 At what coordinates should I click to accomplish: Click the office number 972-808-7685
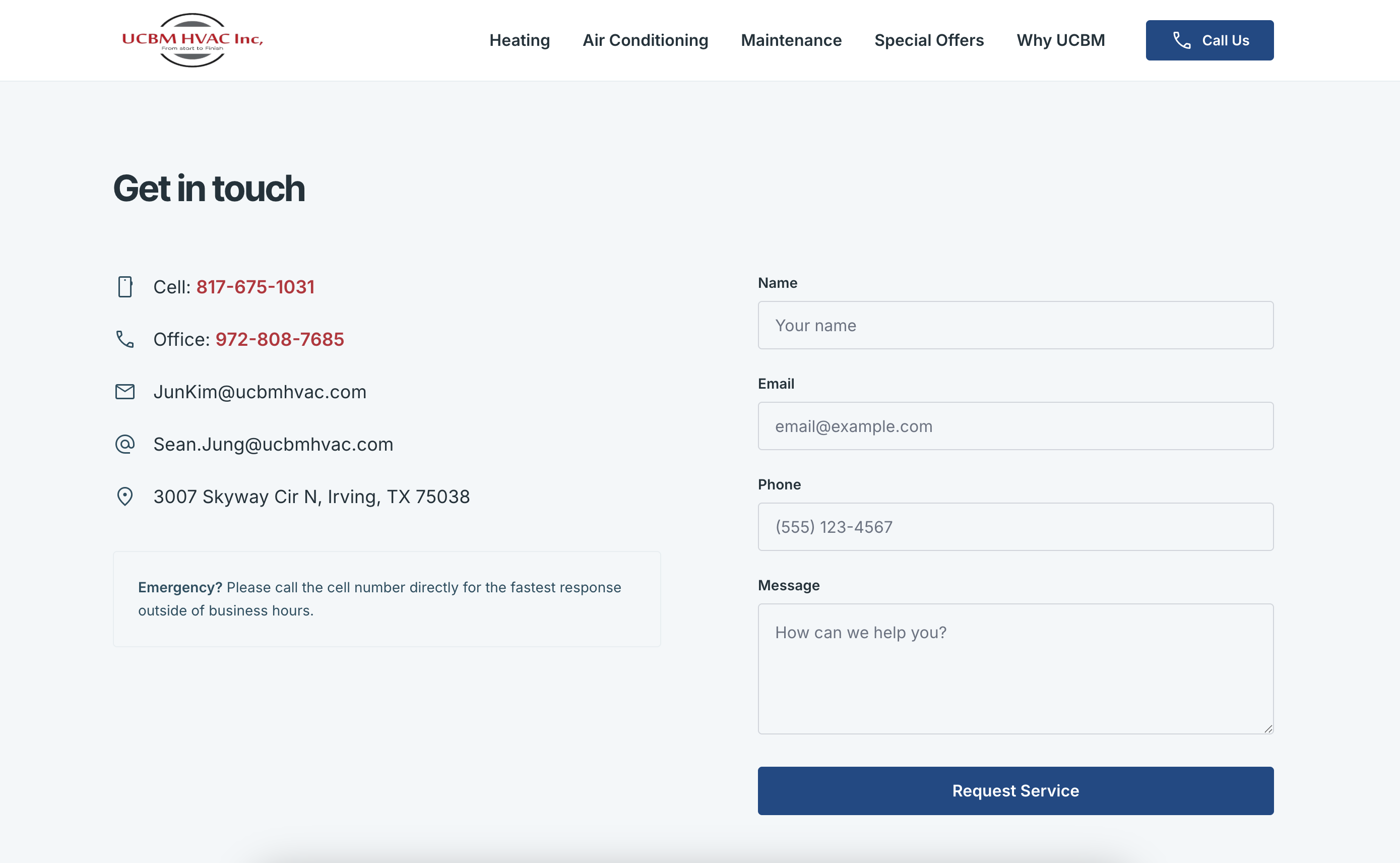click(280, 339)
